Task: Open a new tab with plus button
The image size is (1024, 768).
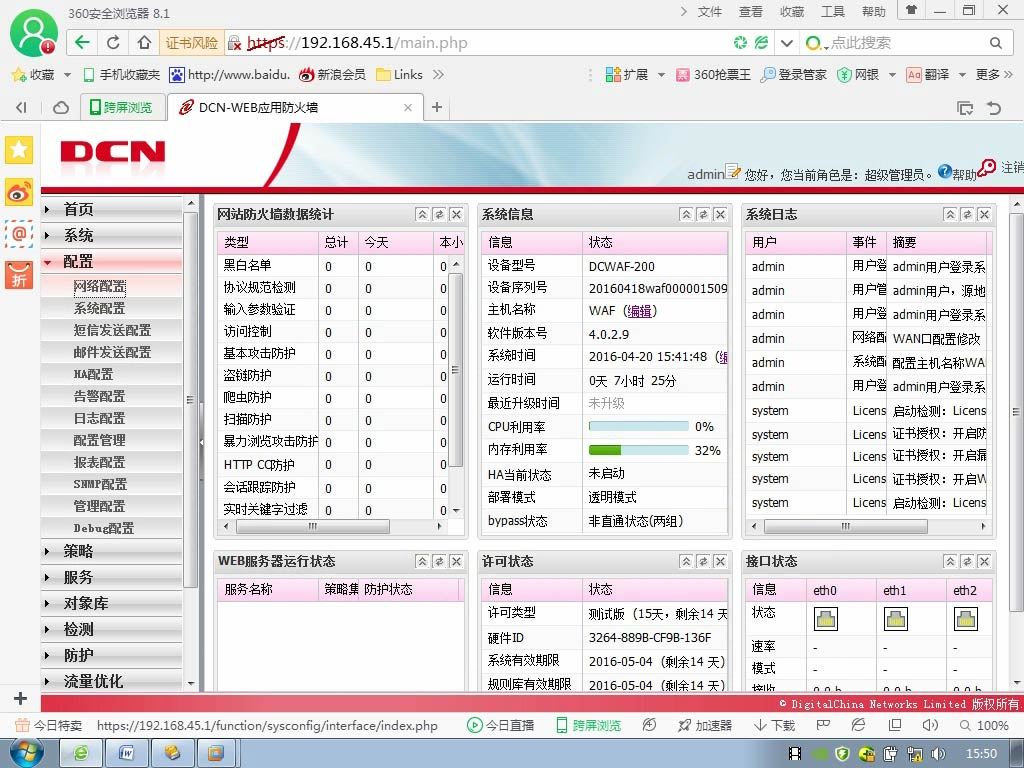Action: coord(437,107)
